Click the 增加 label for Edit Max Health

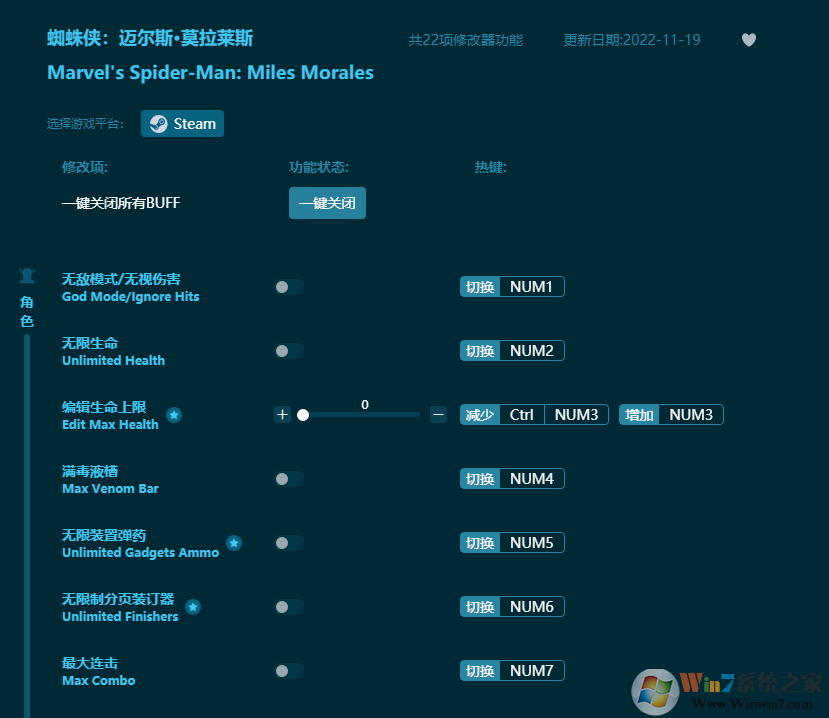pyautogui.click(x=639, y=415)
